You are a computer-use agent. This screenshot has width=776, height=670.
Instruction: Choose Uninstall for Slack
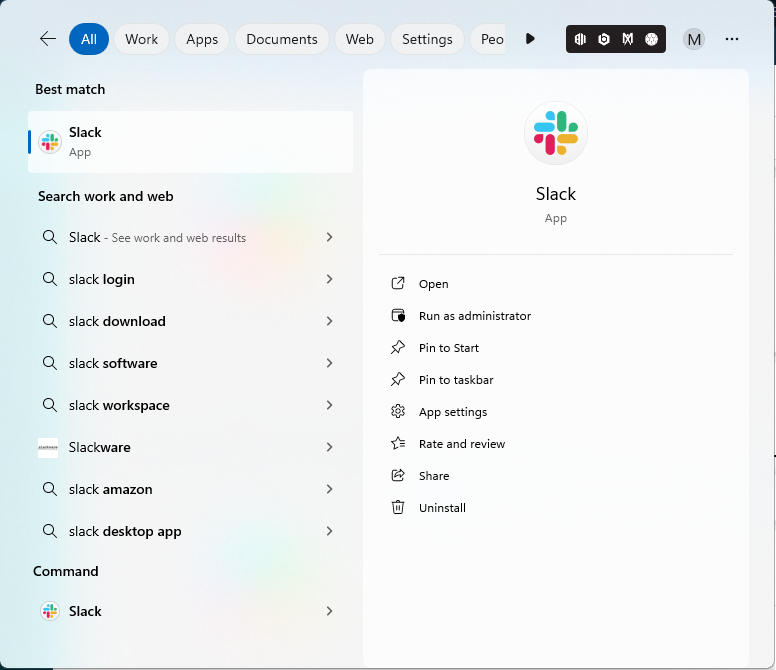point(442,508)
